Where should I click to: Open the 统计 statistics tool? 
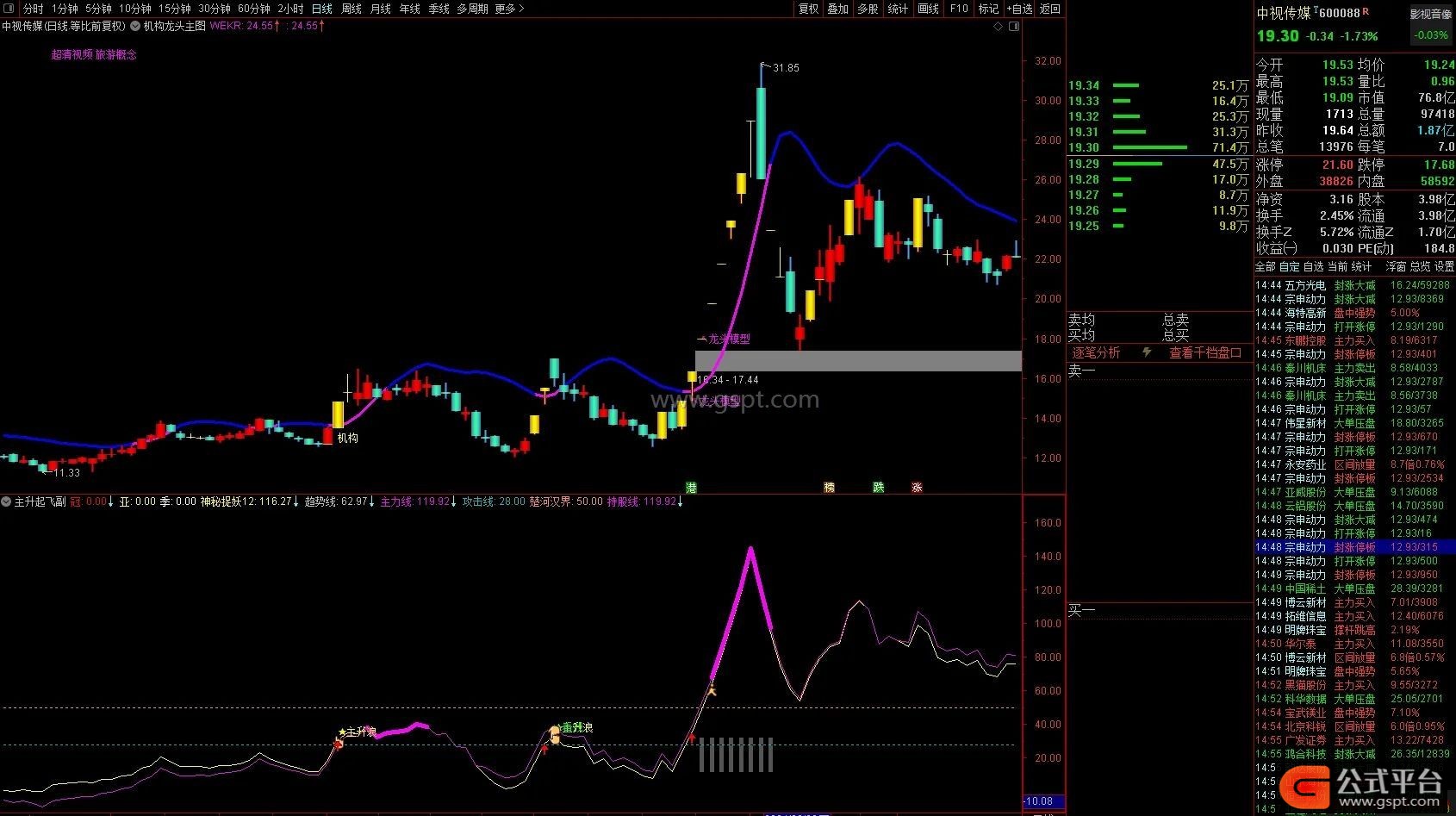[x=898, y=9]
